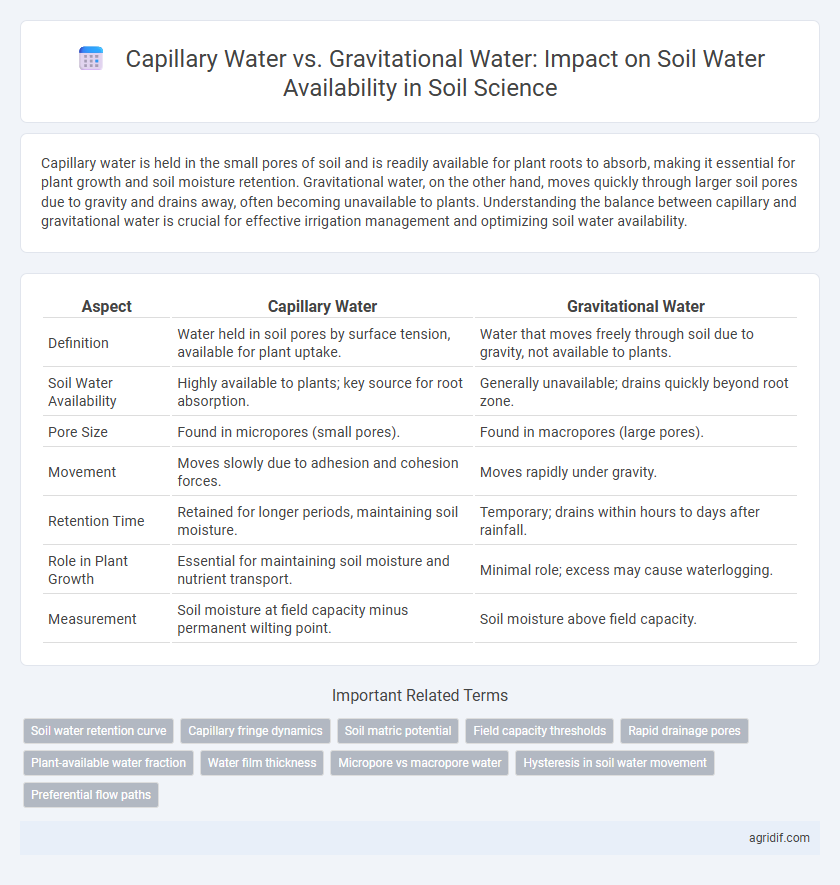840x885 pixels.
Task: Click the article title heading
Action: 445,73
